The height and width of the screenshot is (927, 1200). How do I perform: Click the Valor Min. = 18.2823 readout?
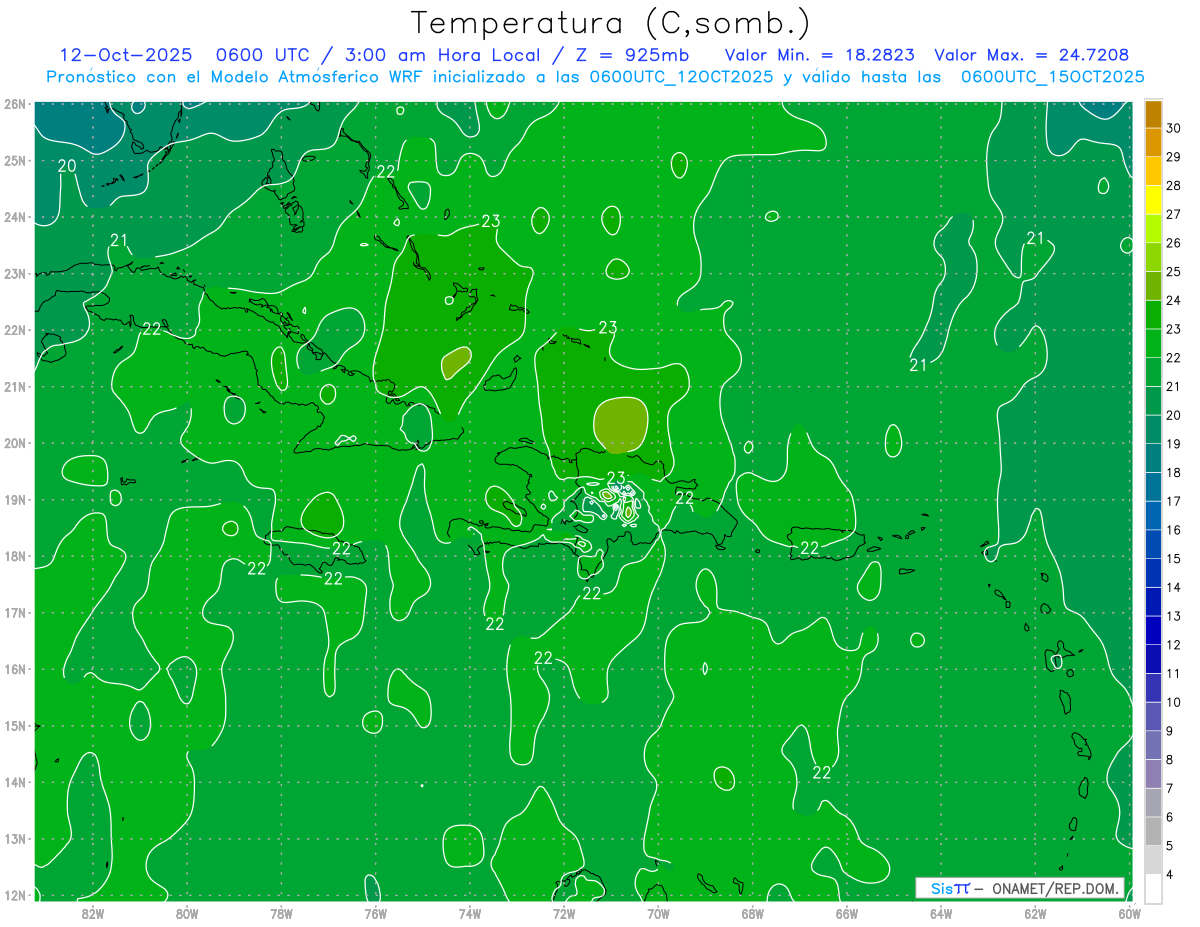click(823, 55)
